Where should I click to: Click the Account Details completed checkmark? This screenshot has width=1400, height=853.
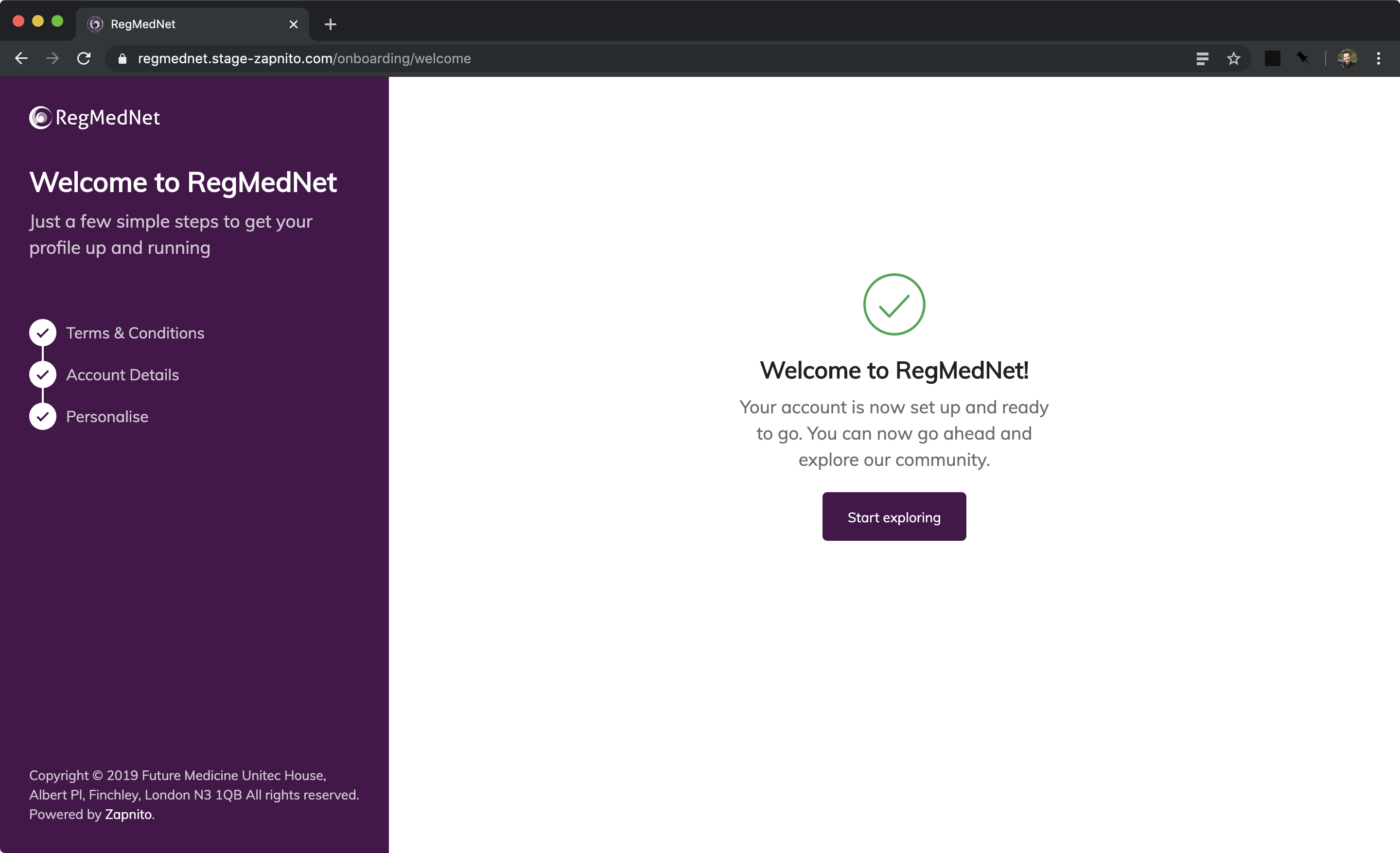tap(42, 374)
